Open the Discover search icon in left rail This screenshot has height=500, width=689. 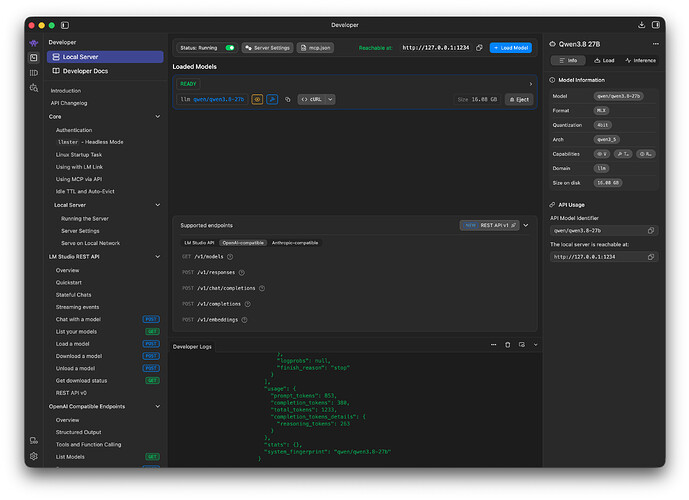click(34, 88)
